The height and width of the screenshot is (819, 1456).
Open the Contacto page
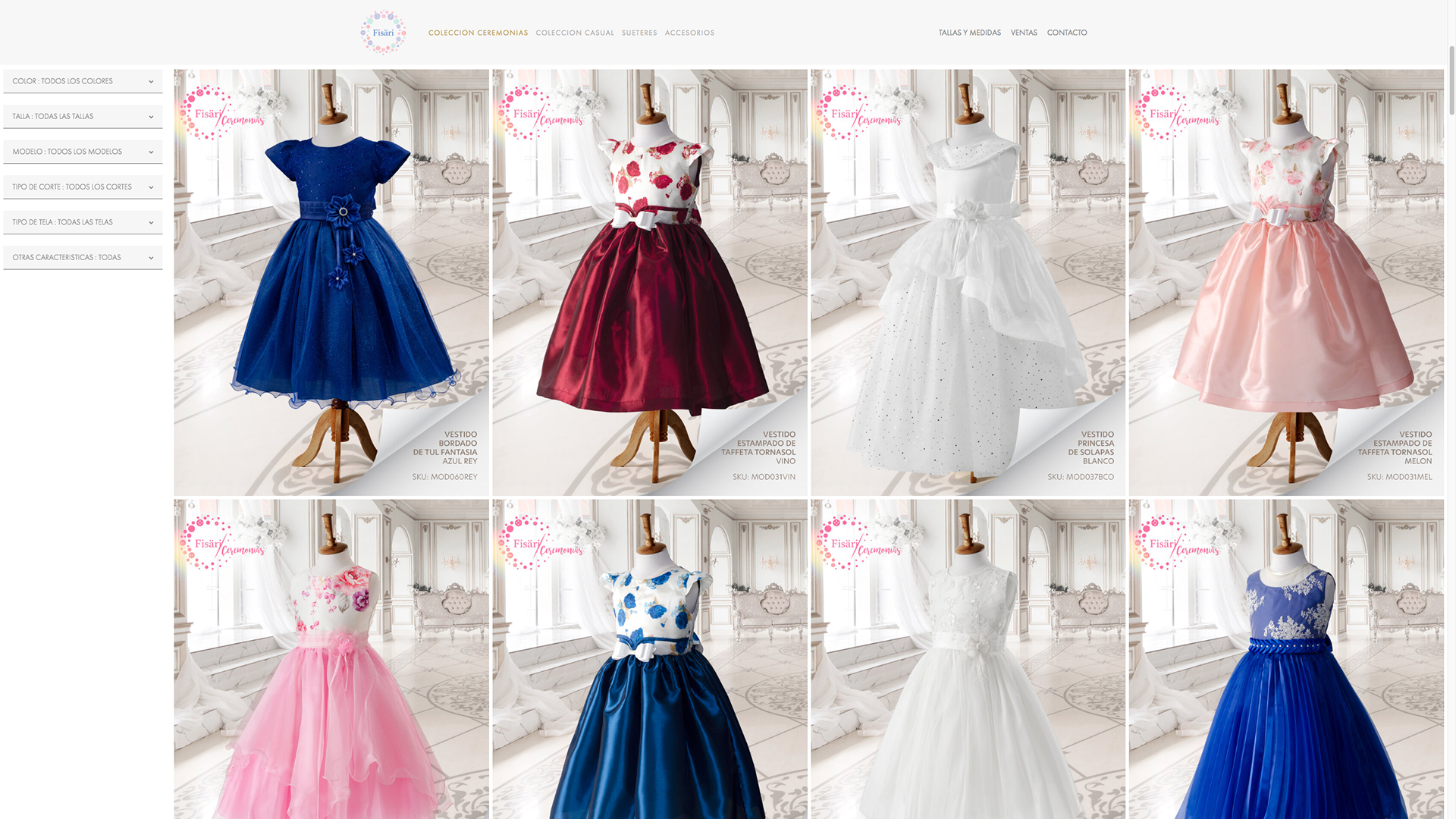tap(1067, 33)
